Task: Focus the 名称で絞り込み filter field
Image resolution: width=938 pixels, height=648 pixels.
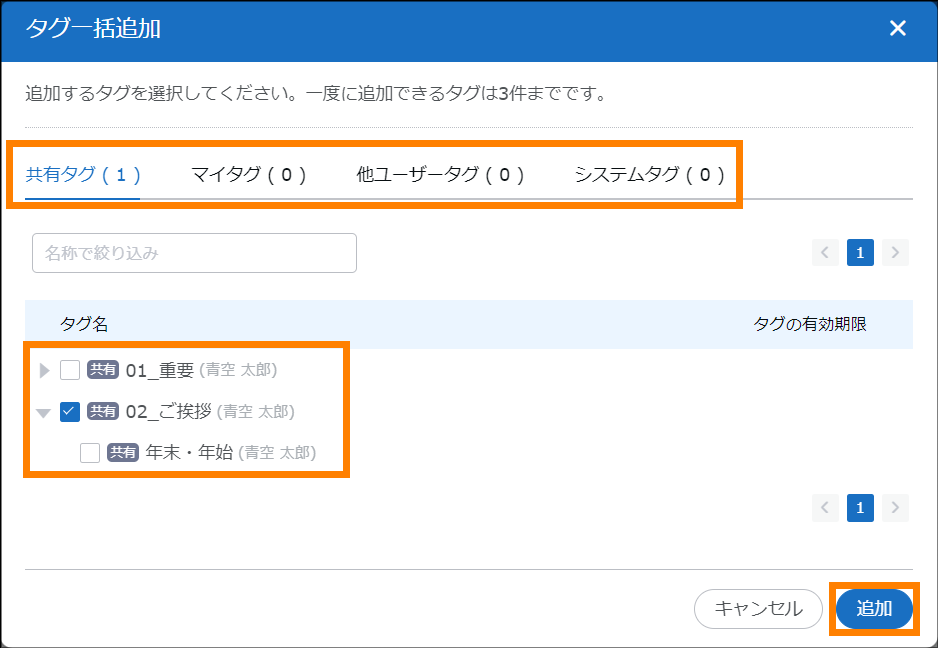Action: pyautogui.click(x=194, y=253)
